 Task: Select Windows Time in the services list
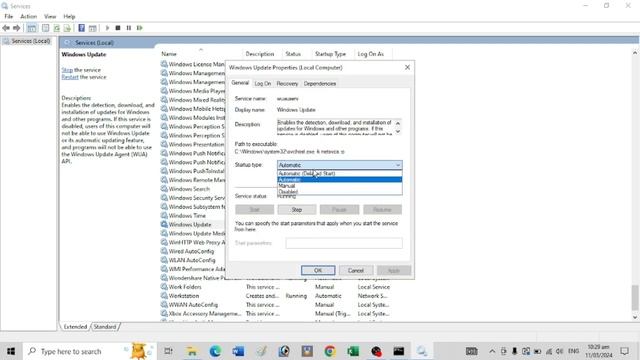[x=187, y=216]
